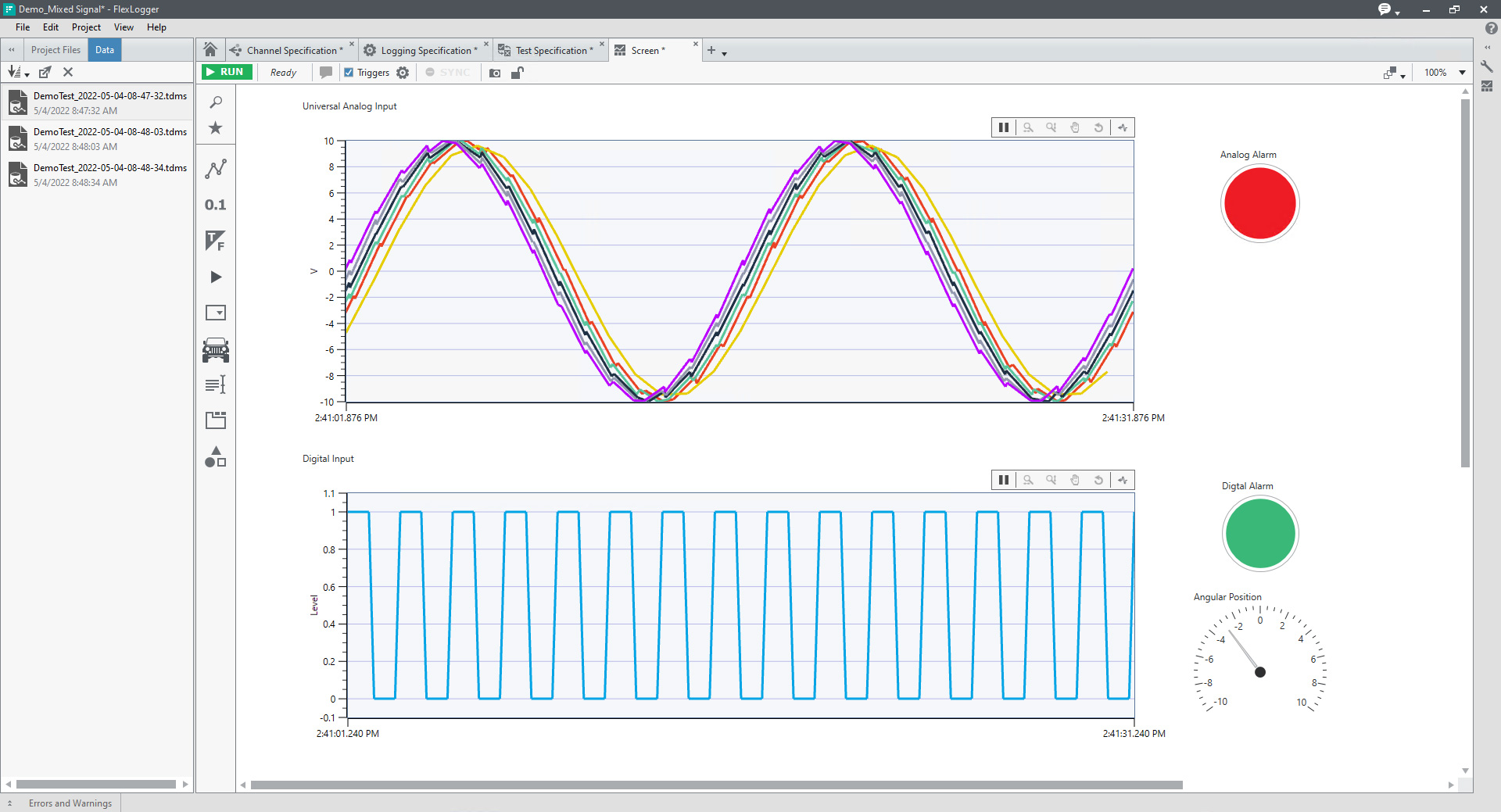Open the Project menu
This screenshot has width=1501, height=812.
click(x=86, y=27)
